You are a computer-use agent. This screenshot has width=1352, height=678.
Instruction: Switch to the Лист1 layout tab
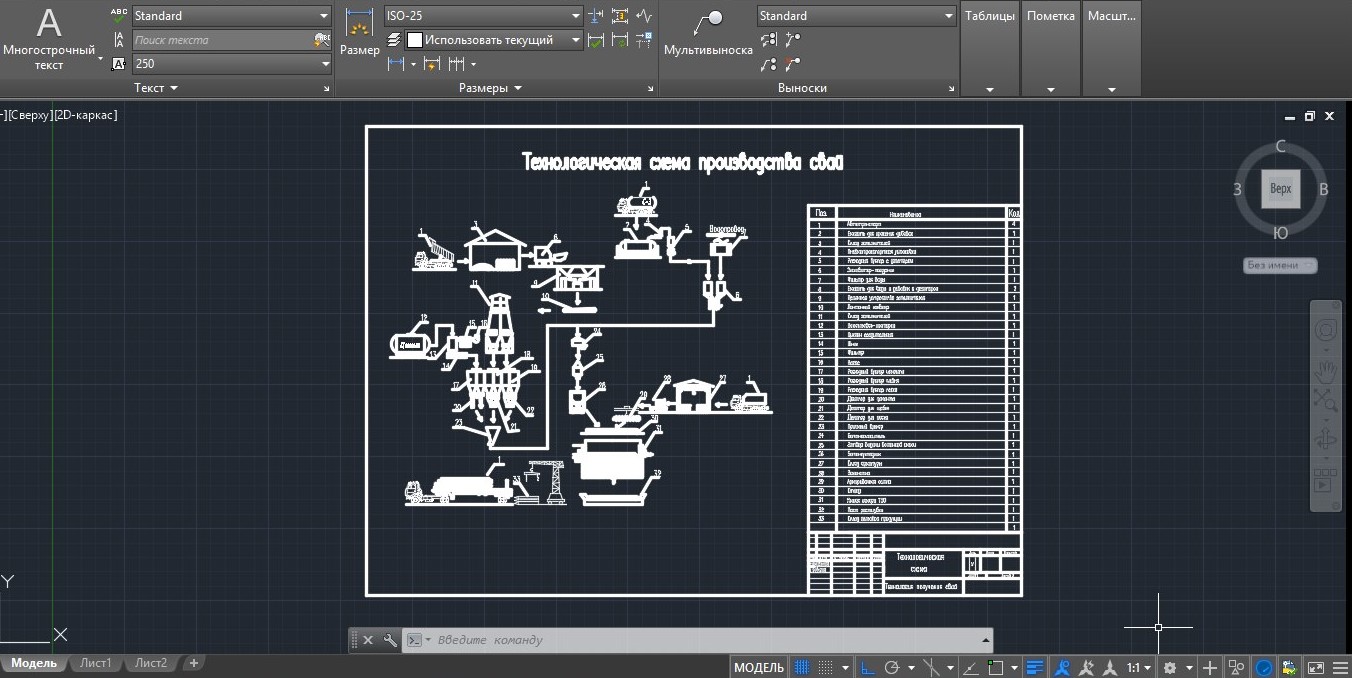pos(96,663)
